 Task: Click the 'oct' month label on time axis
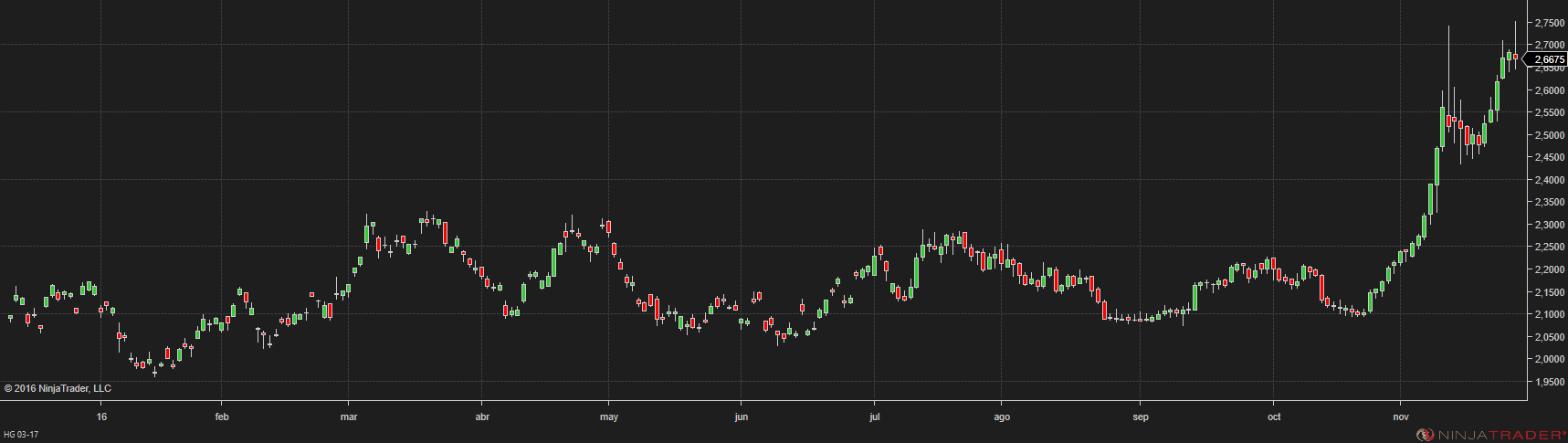click(x=1274, y=417)
